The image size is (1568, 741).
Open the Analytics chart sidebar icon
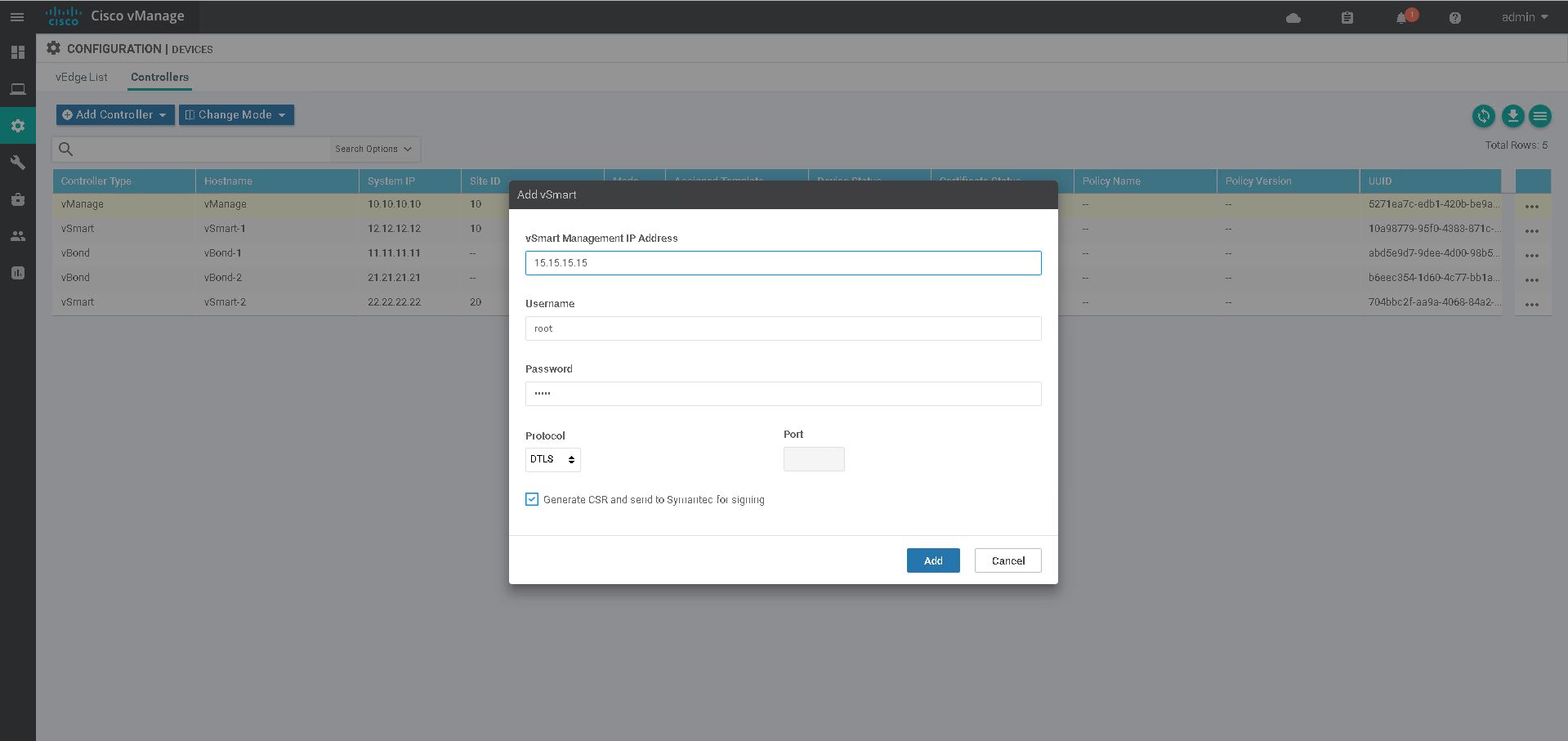click(17, 273)
